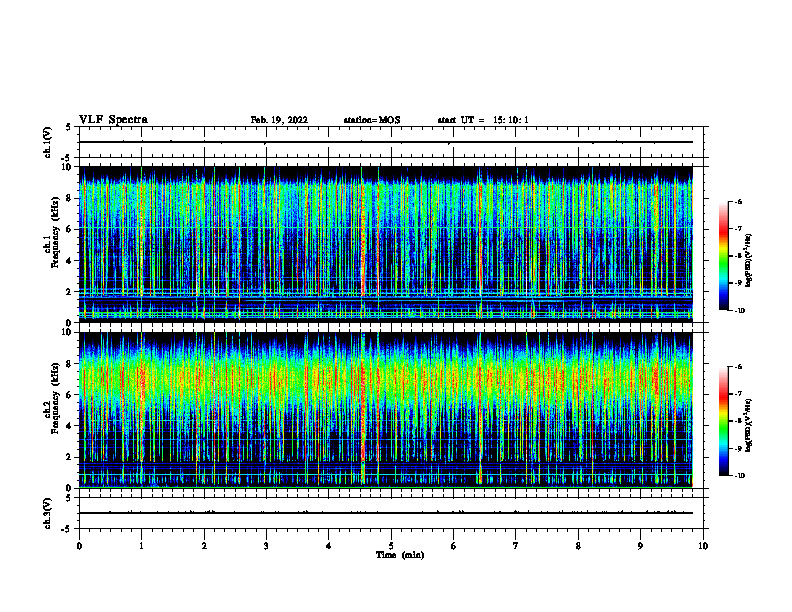Click the ch.1 voltage waveform trace
This screenshot has width=792, height=612.
point(386,142)
